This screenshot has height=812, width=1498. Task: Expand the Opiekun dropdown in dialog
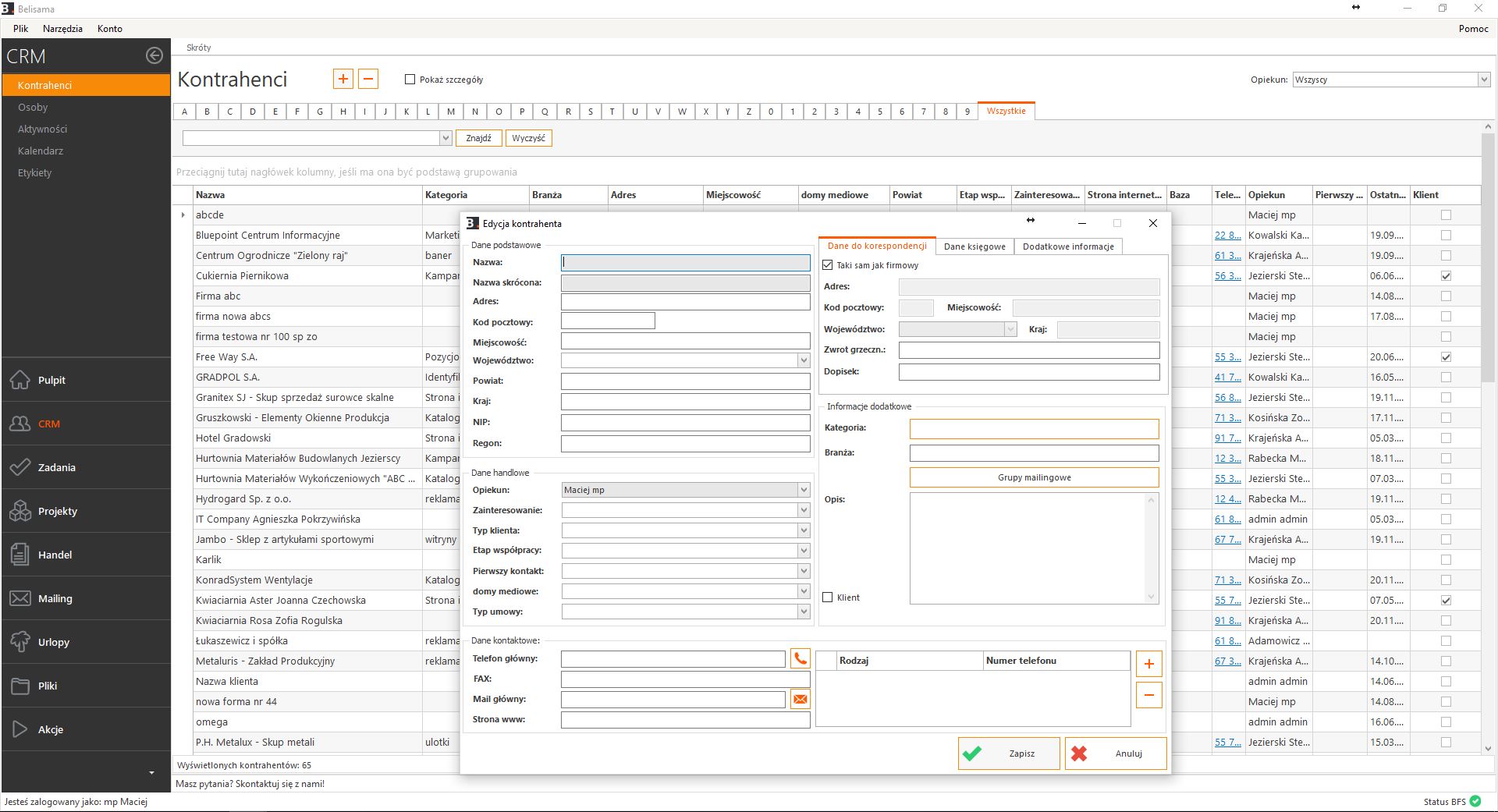[x=803, y=490]
